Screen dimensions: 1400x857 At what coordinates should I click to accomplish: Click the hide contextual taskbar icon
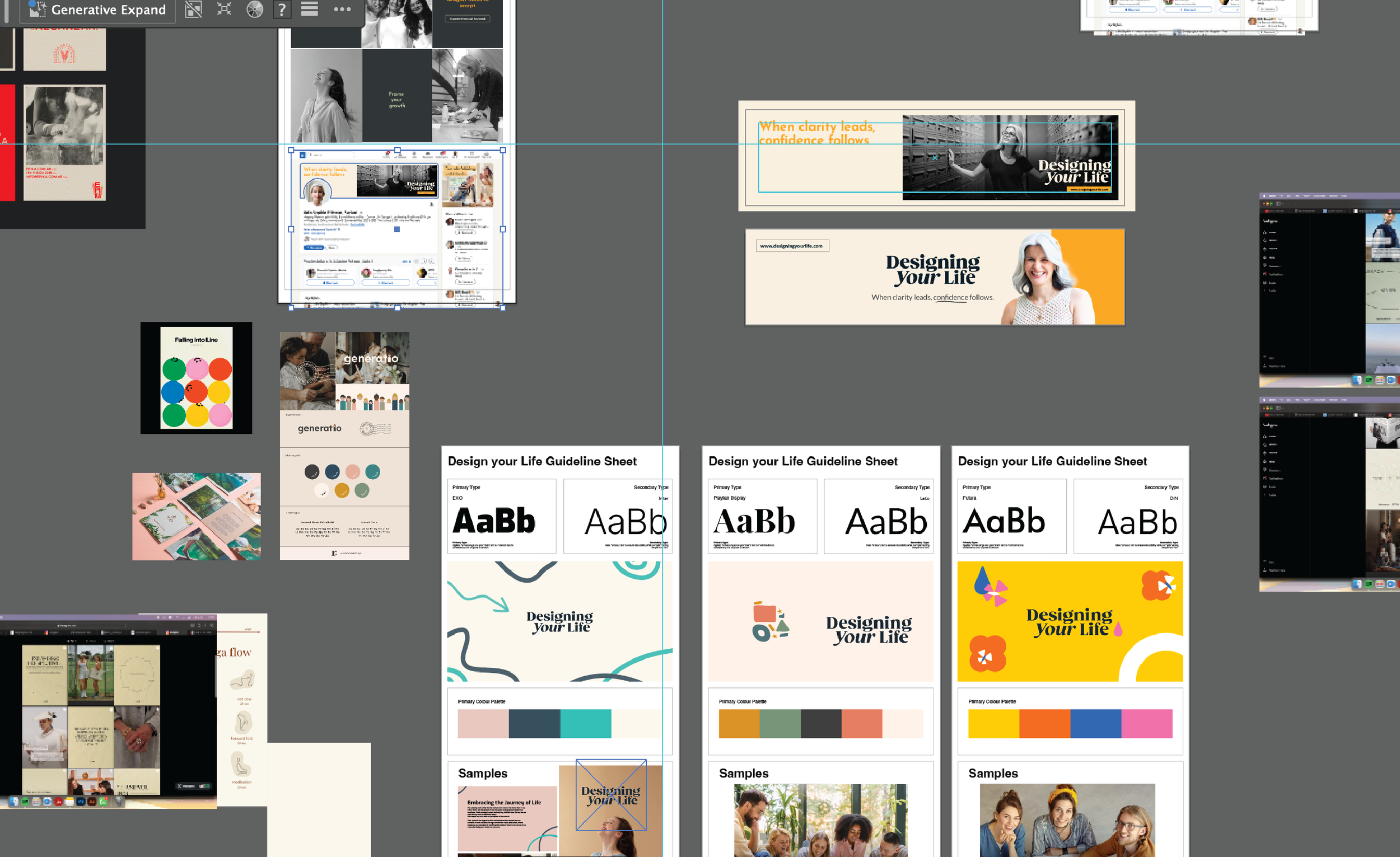pyautogui.click(x=193, y=10)
